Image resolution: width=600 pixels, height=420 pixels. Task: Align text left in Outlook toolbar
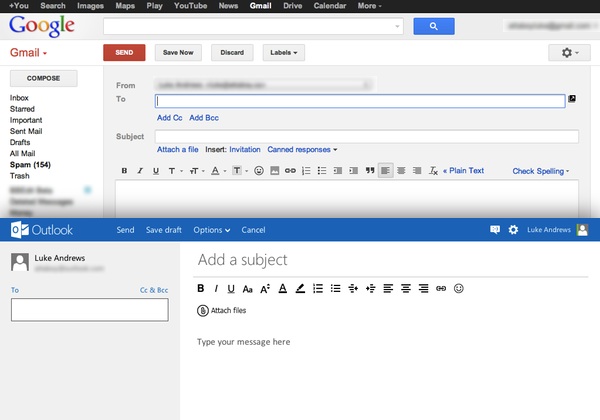(x=388, y=288)
